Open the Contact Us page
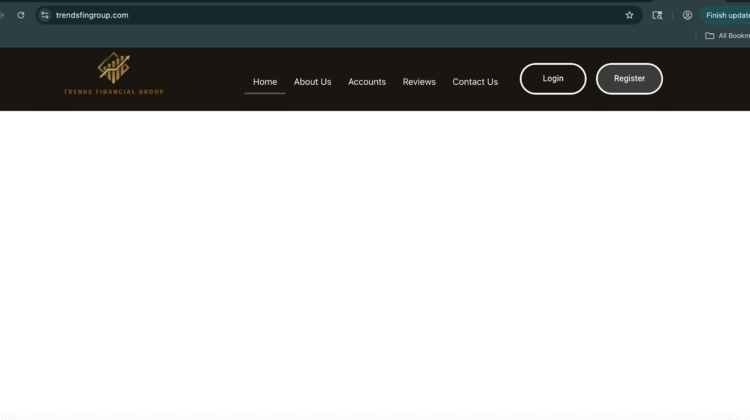The image size is (750, 420). tap(475, 82)
